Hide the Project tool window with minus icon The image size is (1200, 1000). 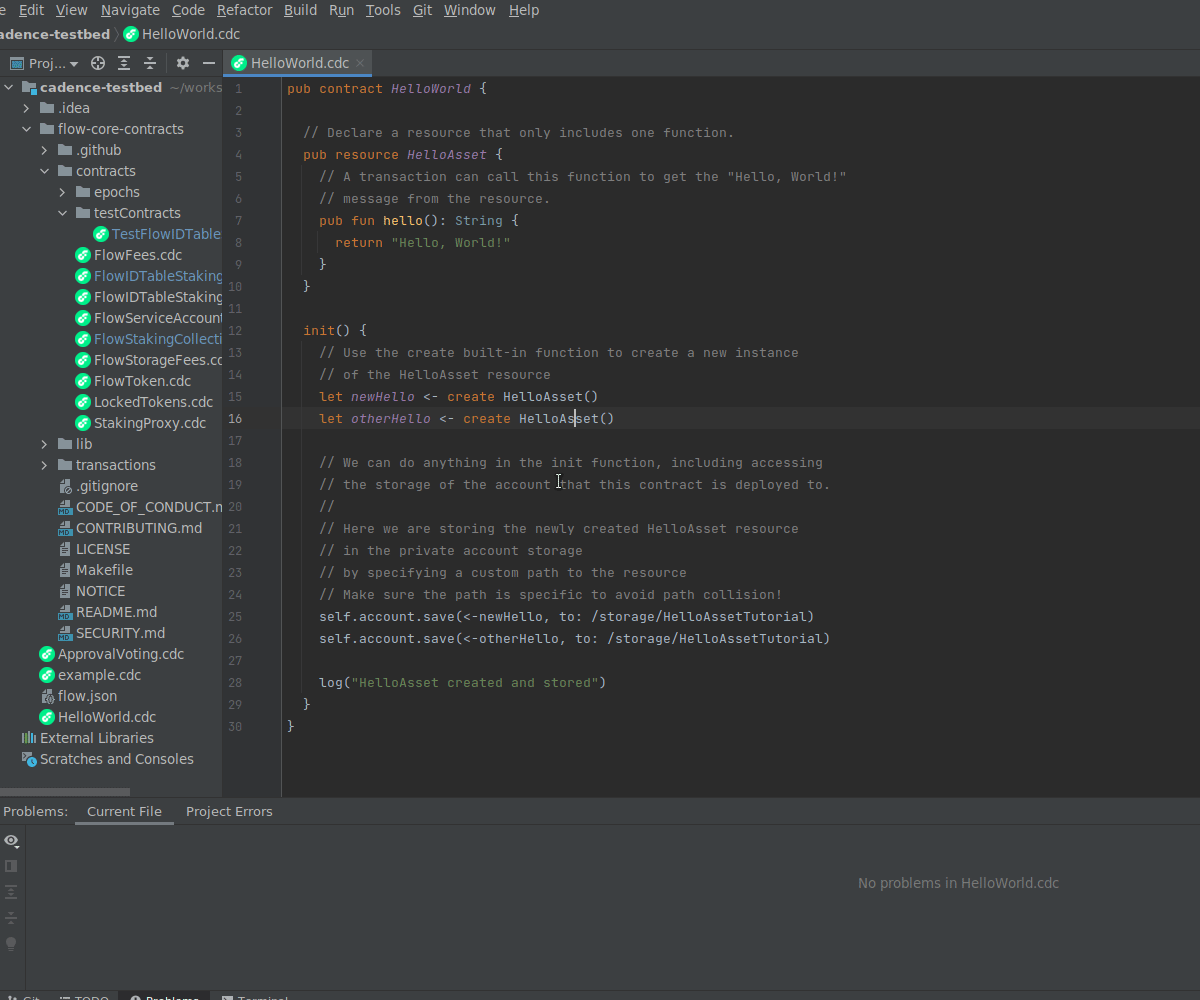(209, 63)
